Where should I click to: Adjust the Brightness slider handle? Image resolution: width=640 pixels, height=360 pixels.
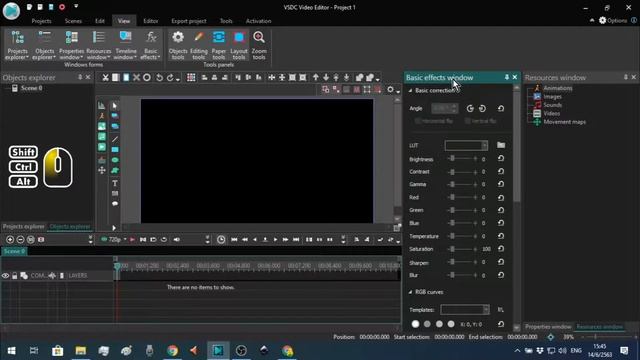(x=452, y=159)
